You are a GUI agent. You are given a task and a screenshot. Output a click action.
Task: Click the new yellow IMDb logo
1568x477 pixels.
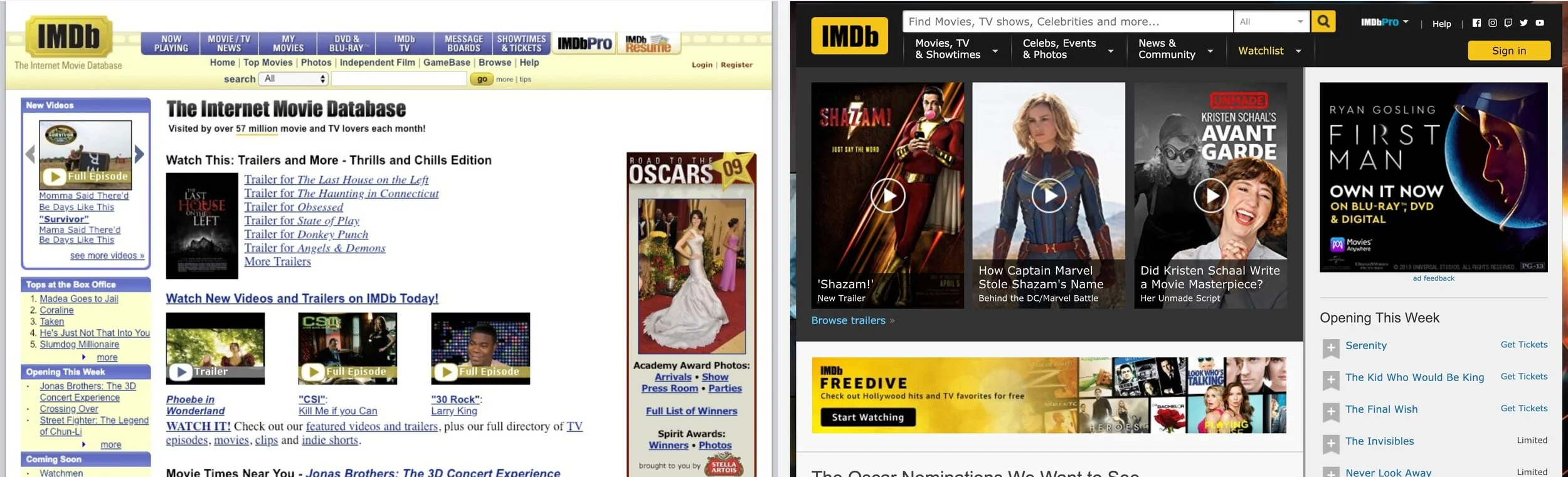point(849,36)
